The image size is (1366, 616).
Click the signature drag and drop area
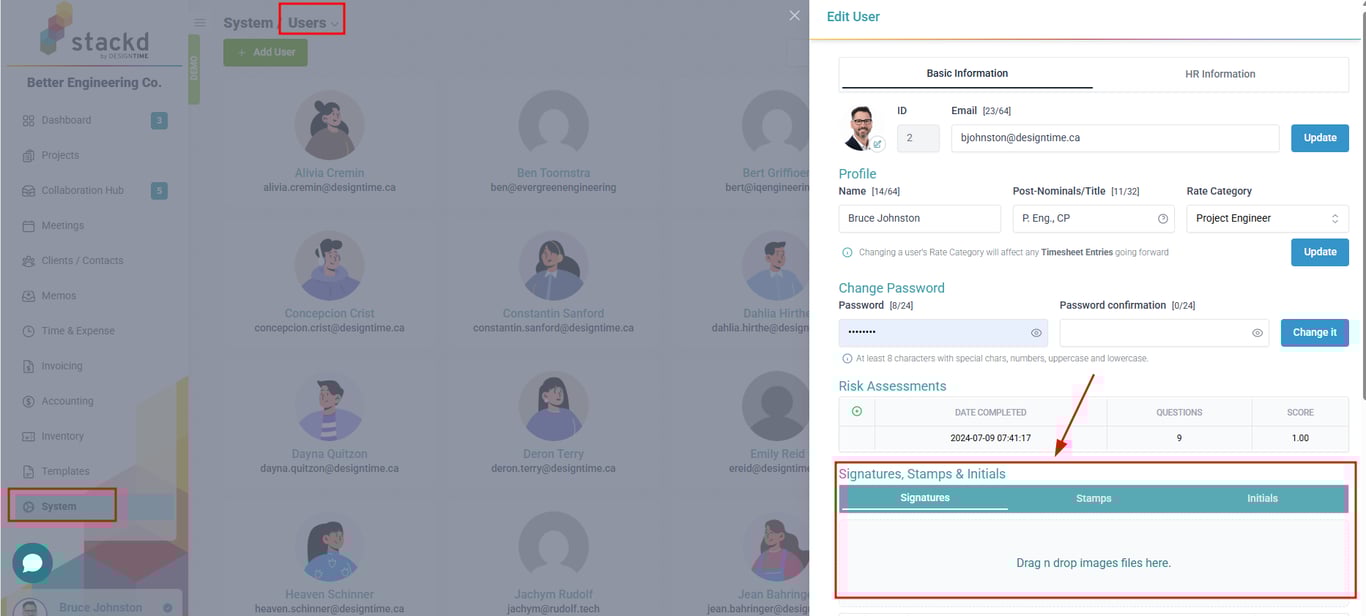(x=1093, y=563)
